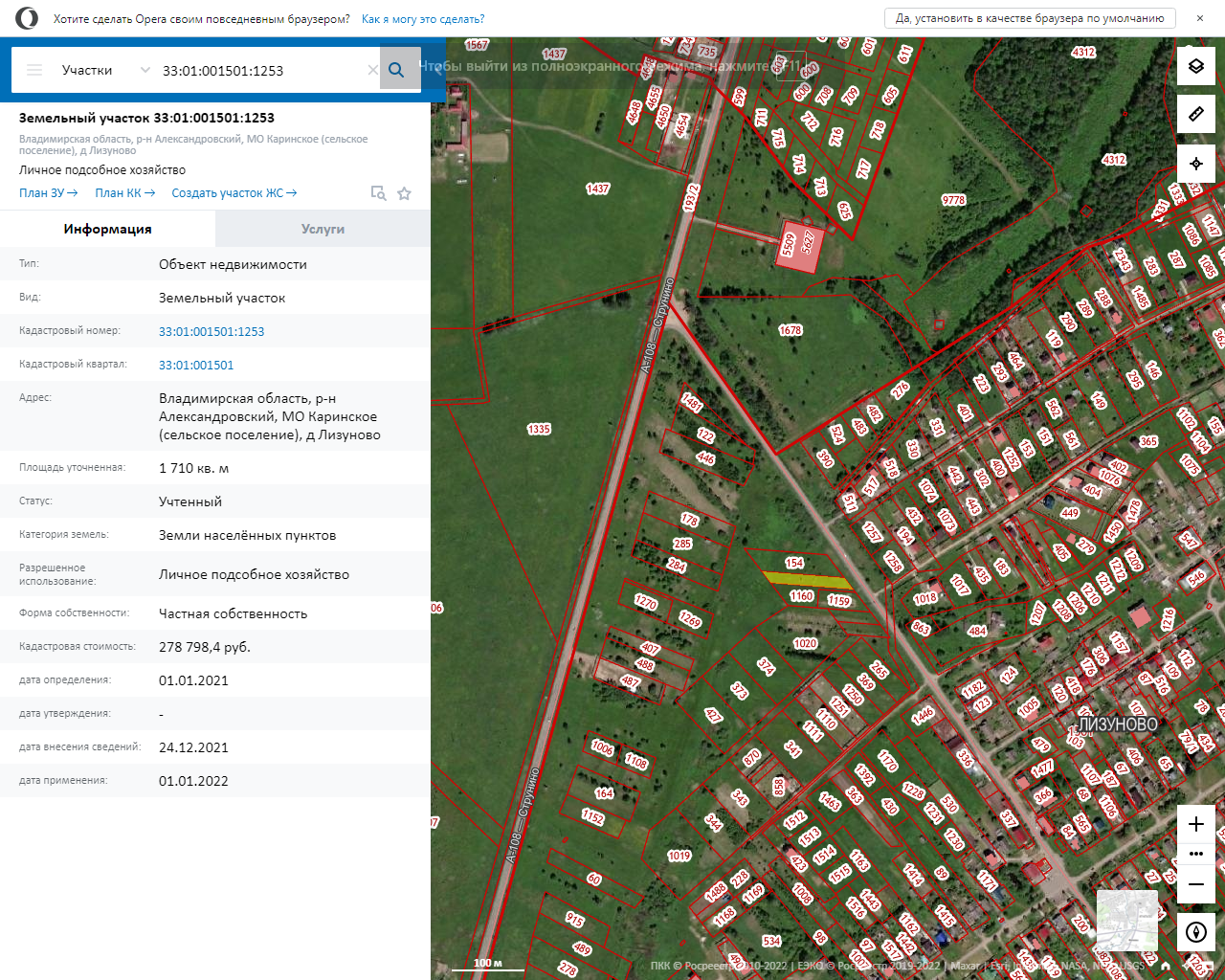
Task: Open the hamburger menu in search bar
Action: point(34,70)
